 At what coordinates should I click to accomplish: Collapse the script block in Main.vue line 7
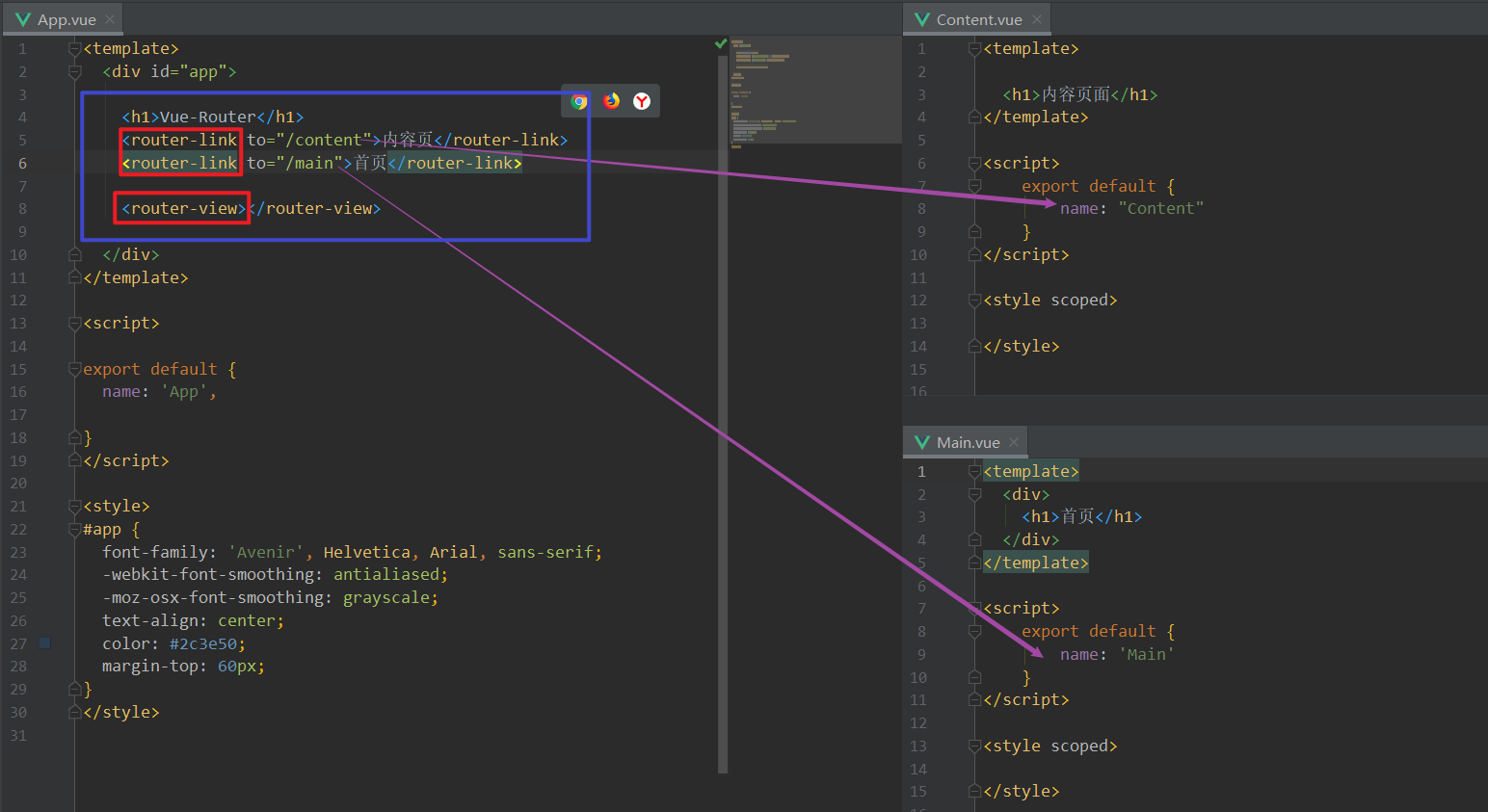tap(974, 609)
